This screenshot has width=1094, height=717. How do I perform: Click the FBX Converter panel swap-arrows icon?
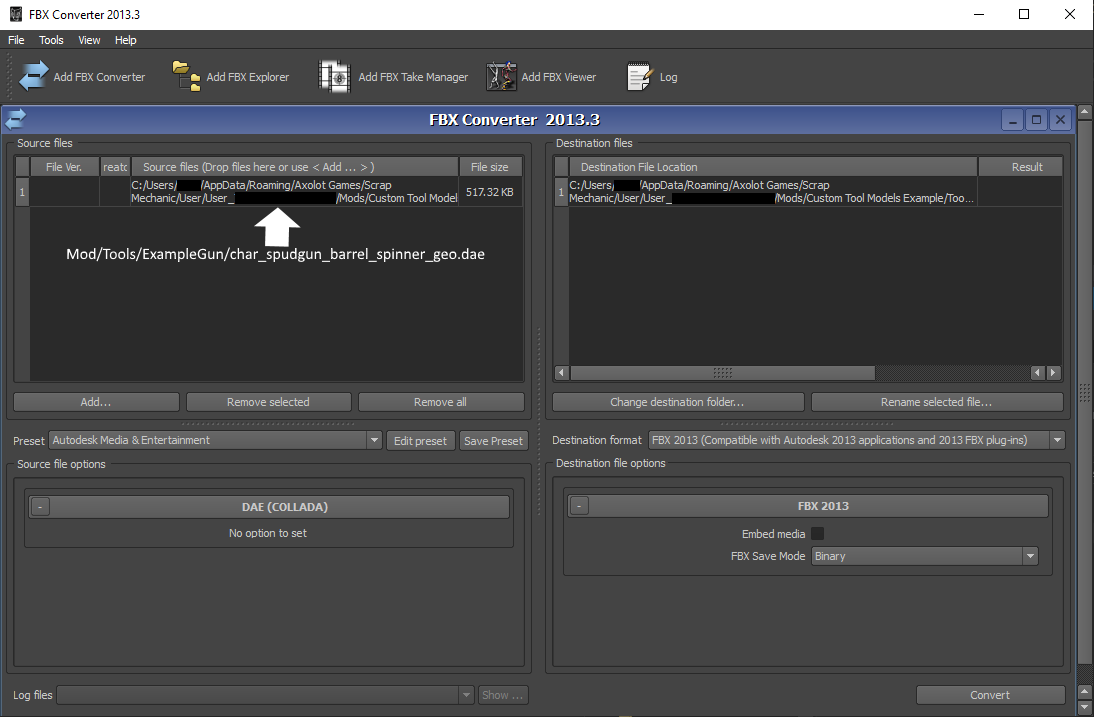(x=15, y=119)
